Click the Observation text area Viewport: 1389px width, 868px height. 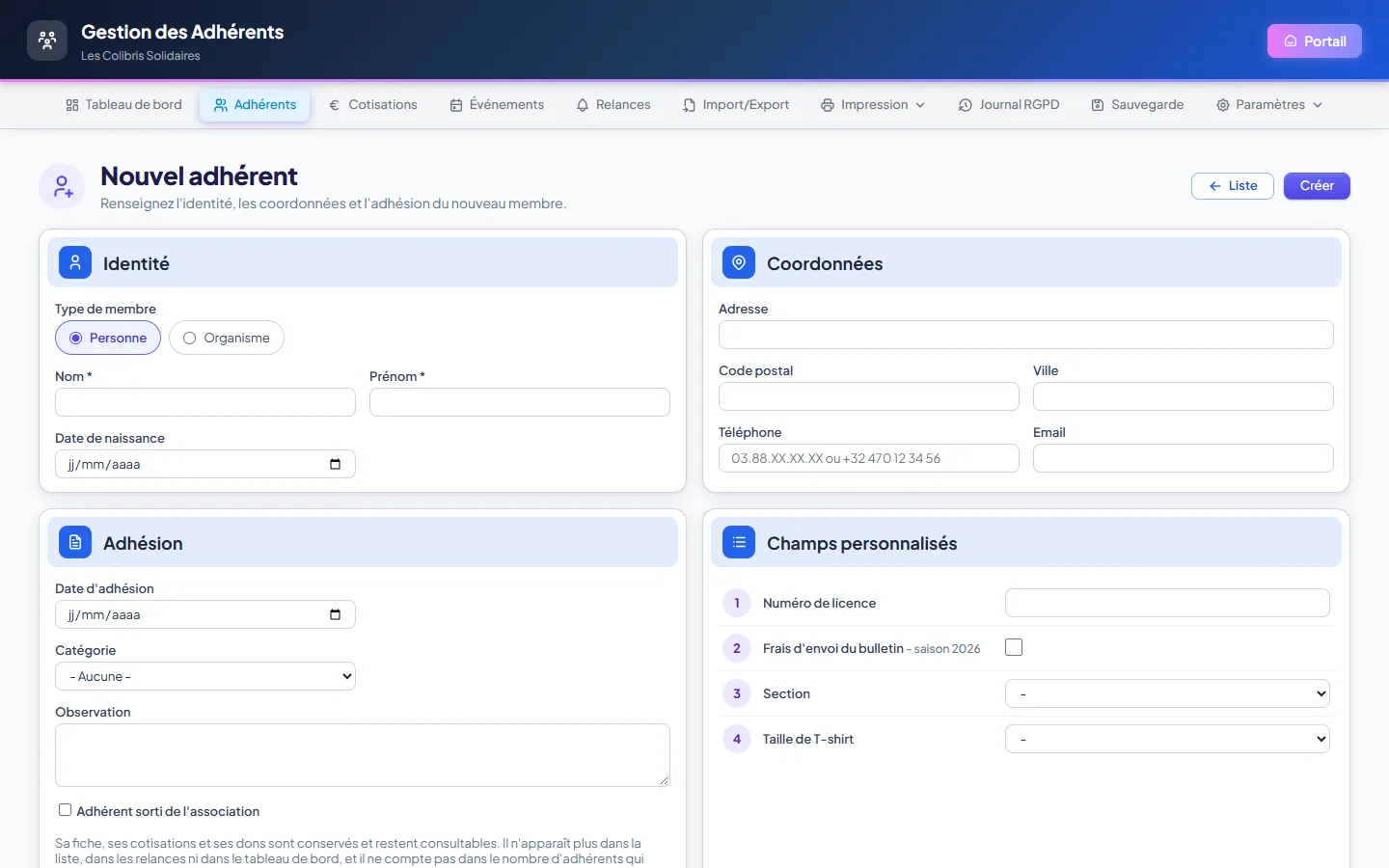click(x=363, y=755)
